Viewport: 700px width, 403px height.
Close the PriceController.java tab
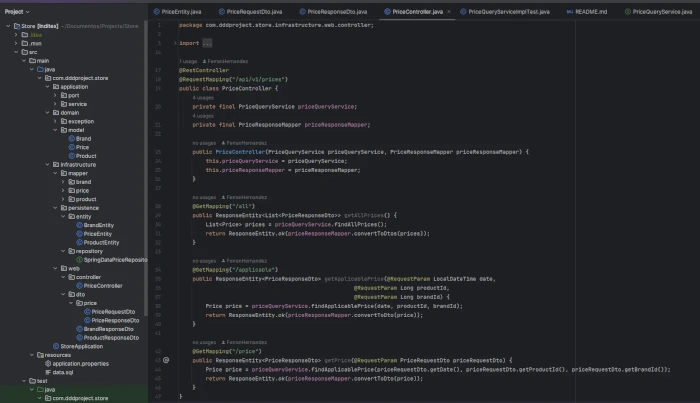coord(449,12)
